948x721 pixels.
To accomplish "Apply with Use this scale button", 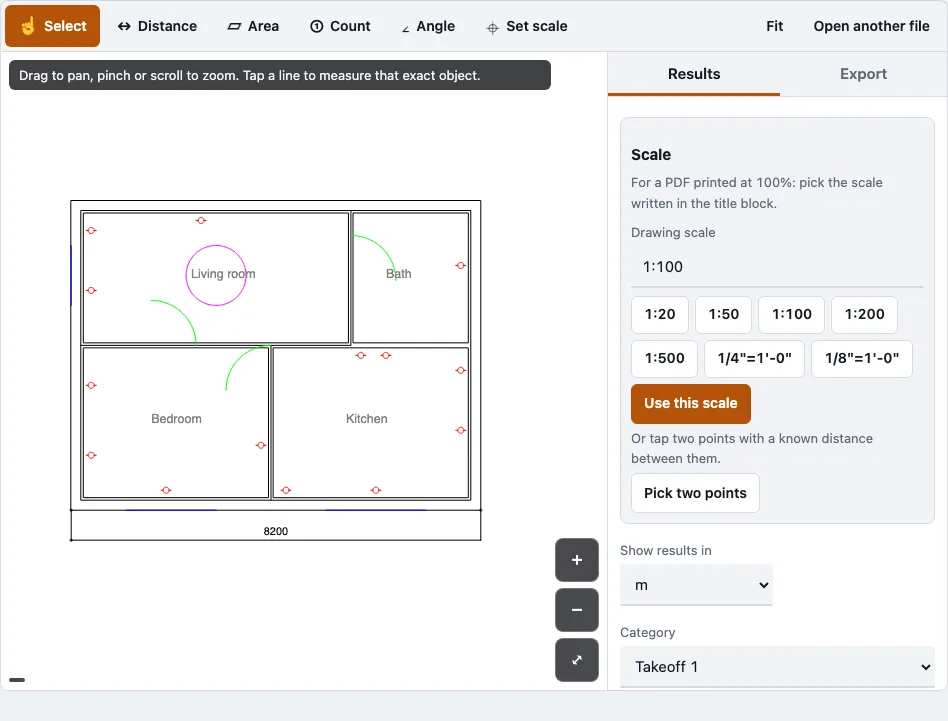I will (690, 403).
